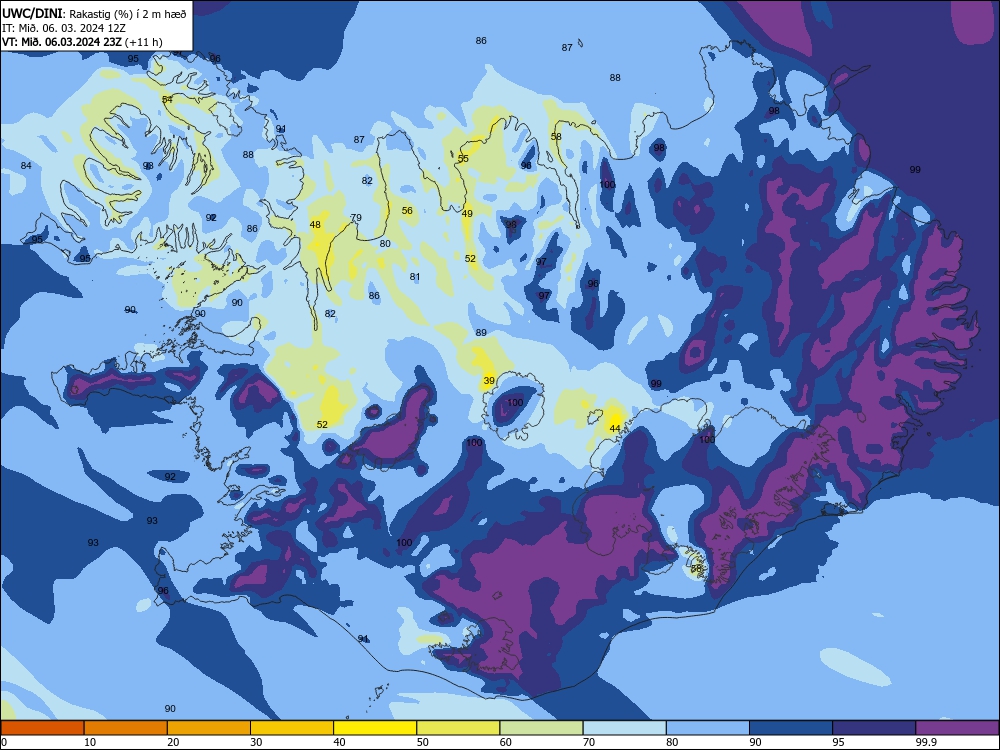Pick the bright yellow 40–50 legend swatch
This screenshot has width=1000, height=750.
(375, 728)
